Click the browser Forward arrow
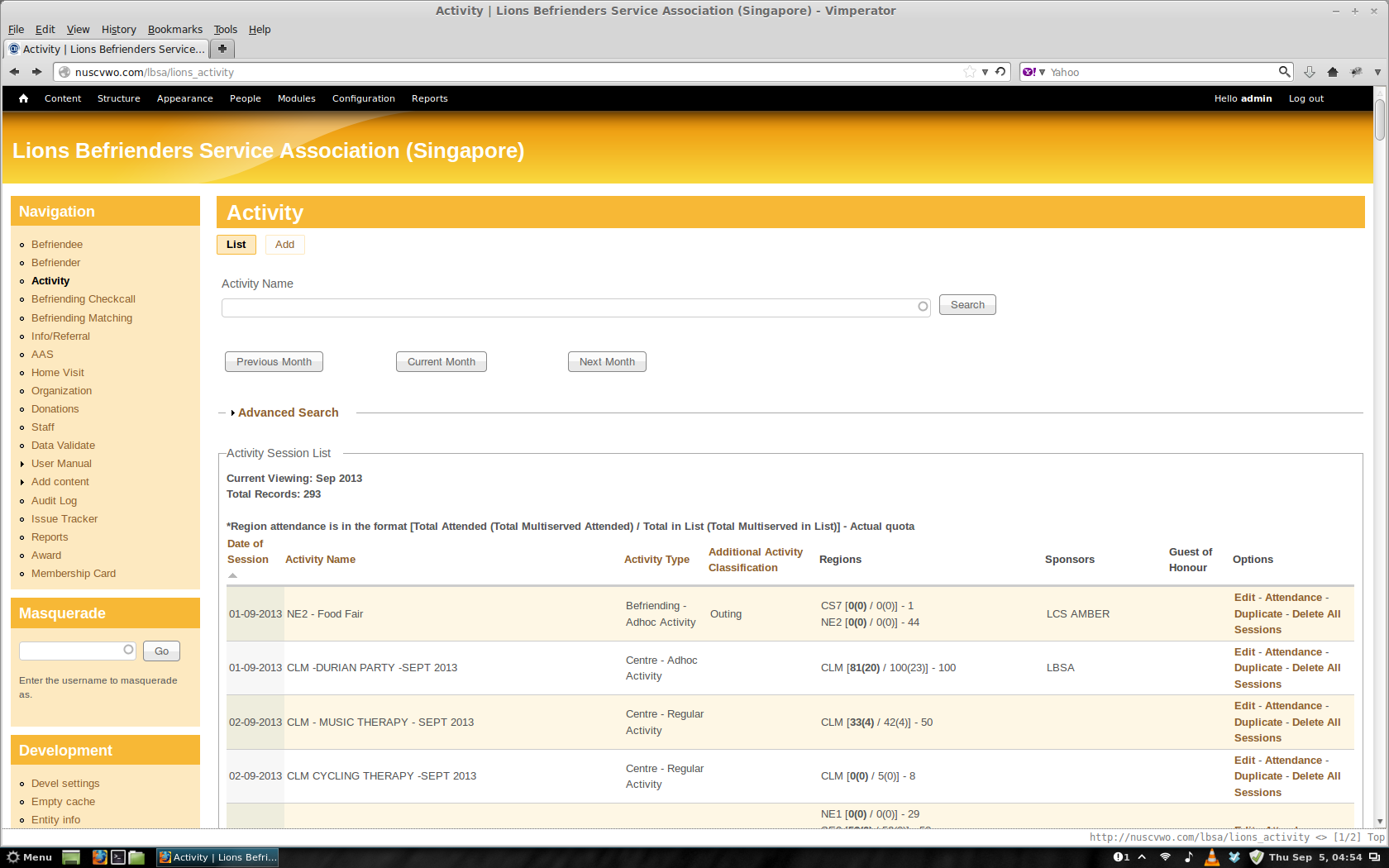The width and height of the screenshot is (1389, 868). click(36, 72)
